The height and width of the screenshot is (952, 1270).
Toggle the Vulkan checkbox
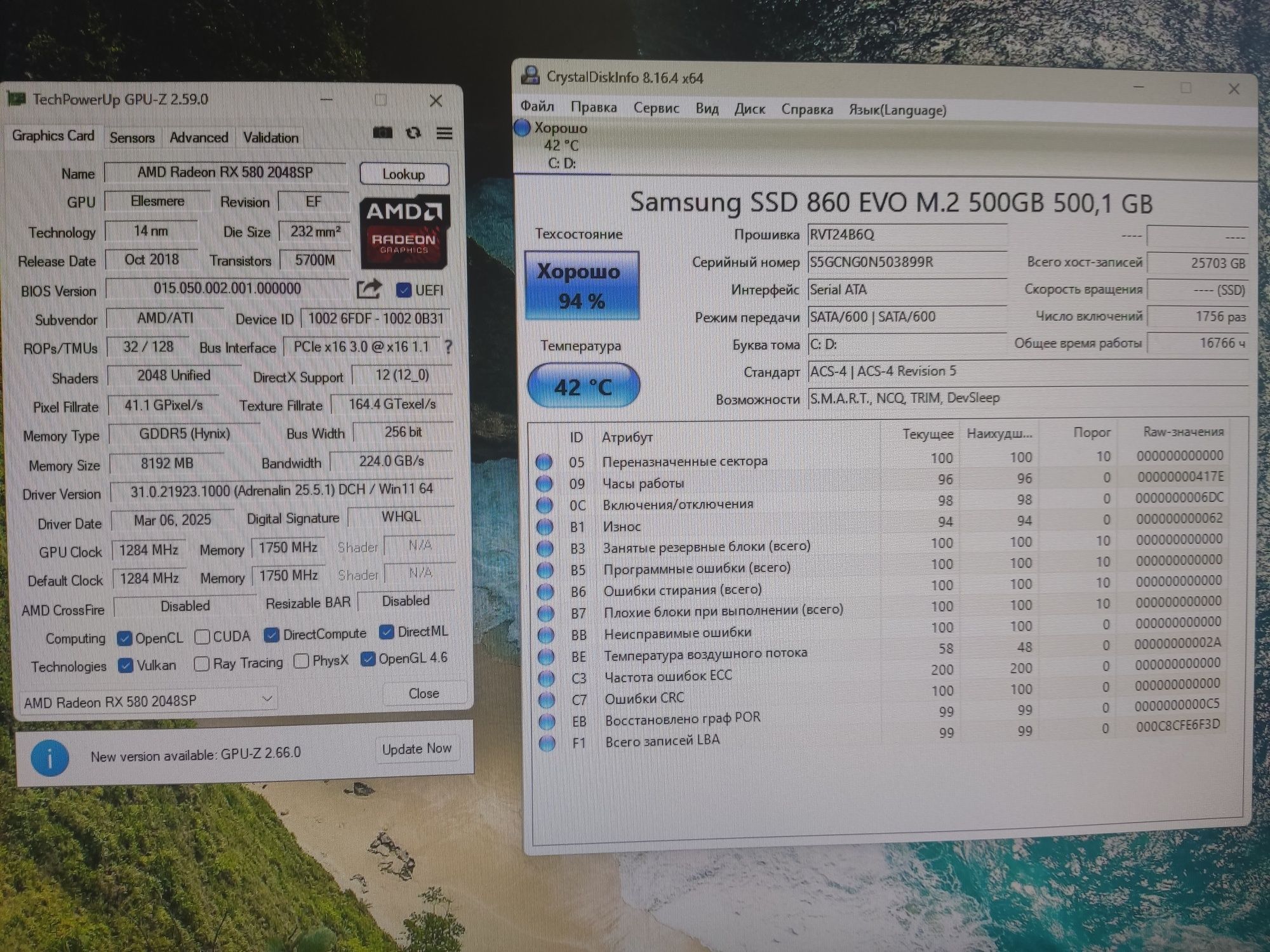[x=126, y=665]
